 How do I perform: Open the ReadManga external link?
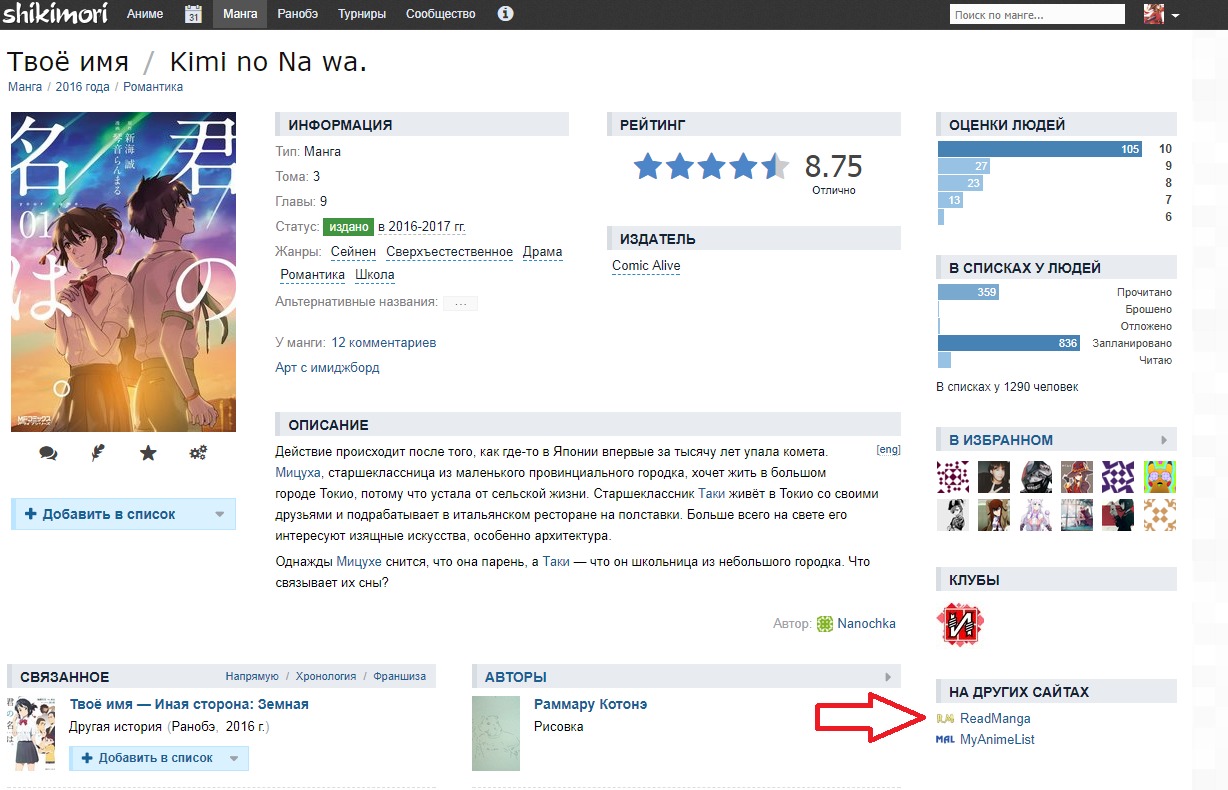tap(994, 718)
